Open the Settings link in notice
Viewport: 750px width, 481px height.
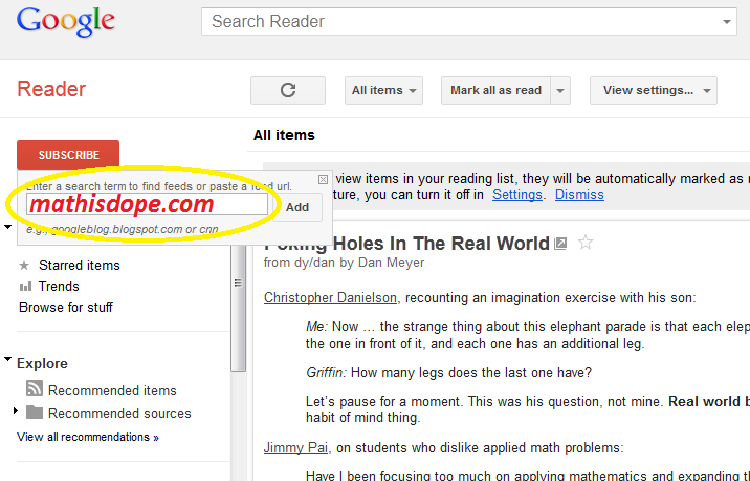pos(517,195)
